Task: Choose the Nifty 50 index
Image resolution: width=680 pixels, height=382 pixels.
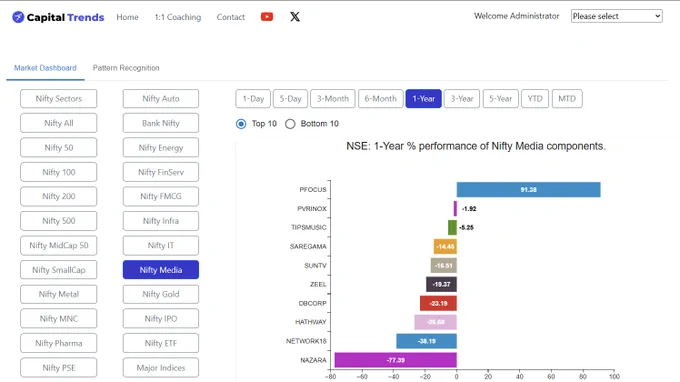Action: click(59, 148)
